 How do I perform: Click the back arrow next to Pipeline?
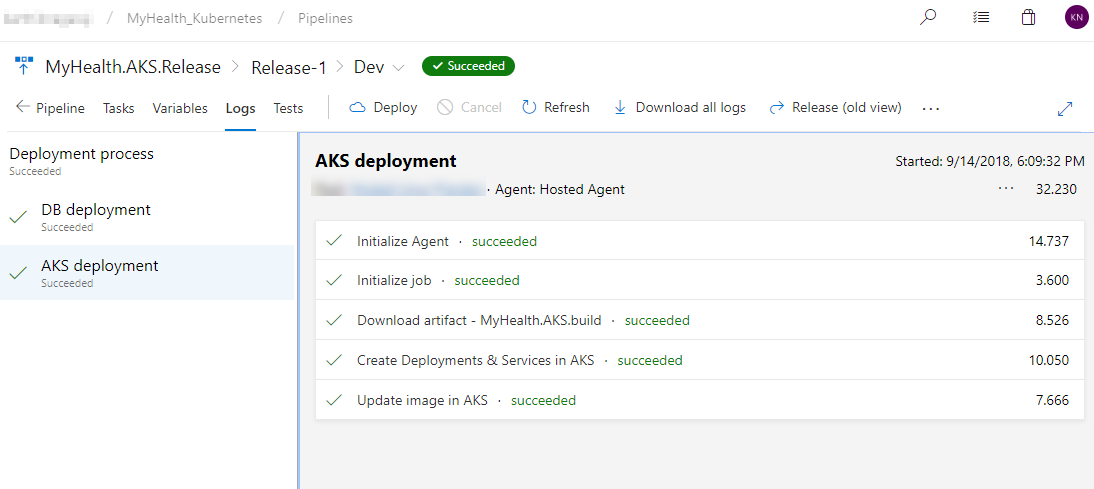coord(22,107)
